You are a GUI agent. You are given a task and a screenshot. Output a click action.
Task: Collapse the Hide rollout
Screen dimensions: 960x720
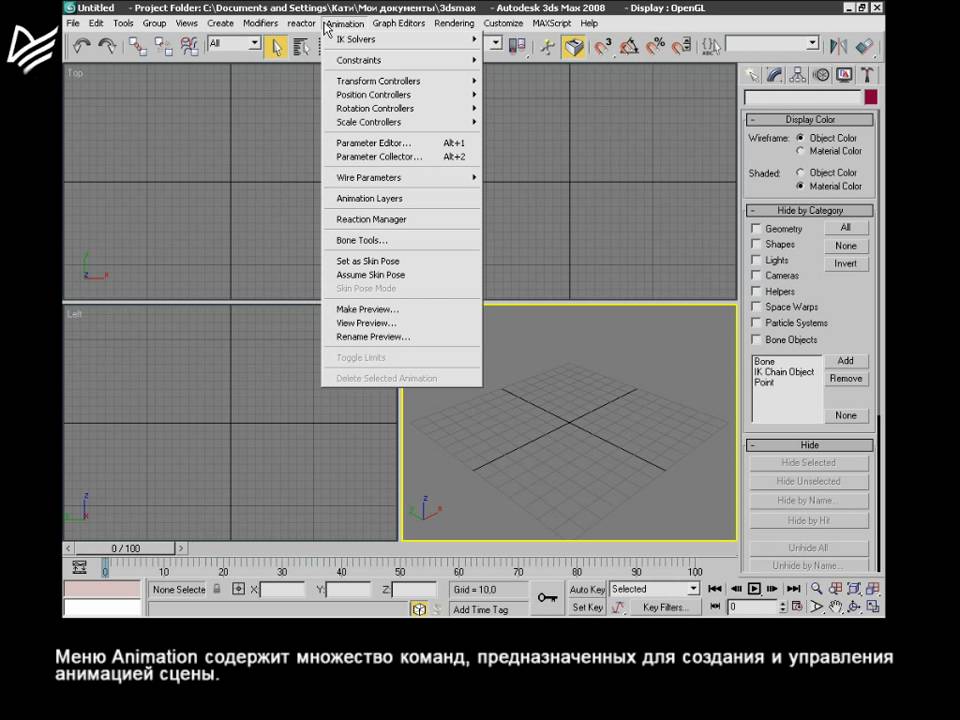(x=809, y=445)
